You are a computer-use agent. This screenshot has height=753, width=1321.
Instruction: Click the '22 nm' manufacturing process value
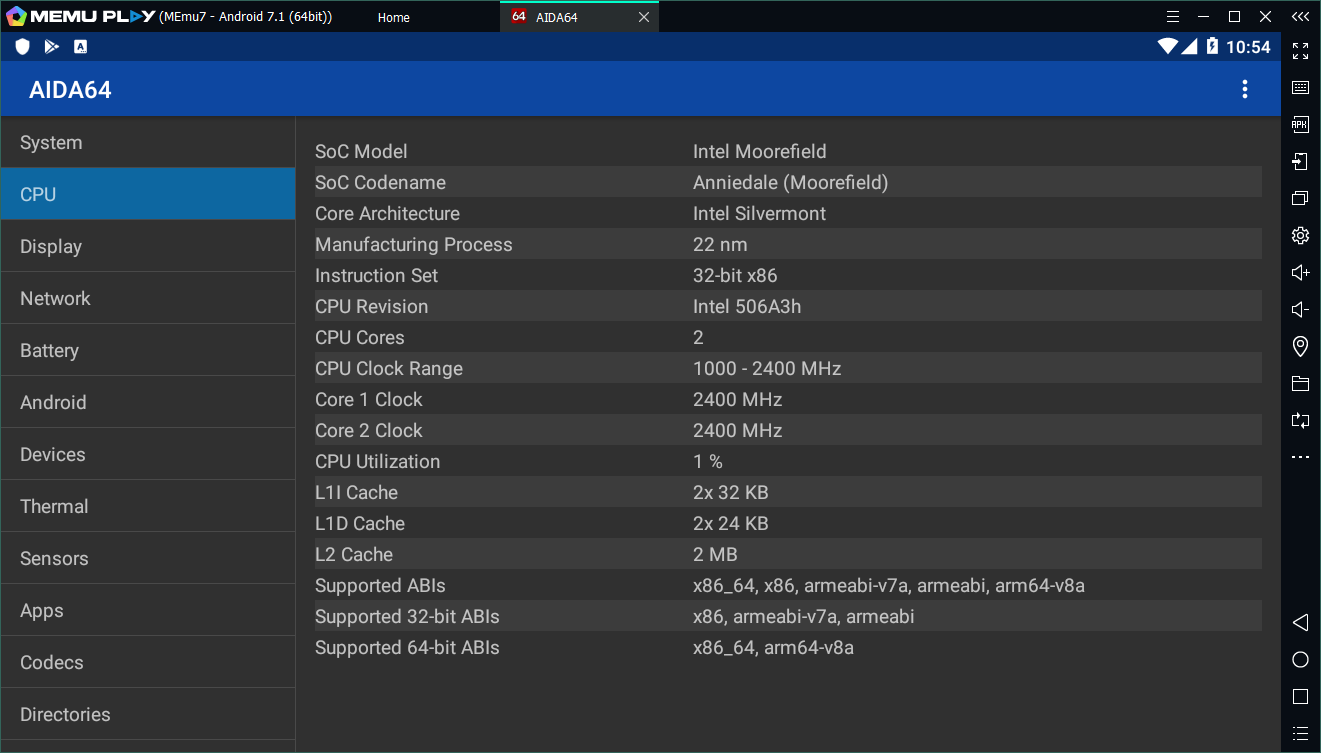(x=720, y=244)
